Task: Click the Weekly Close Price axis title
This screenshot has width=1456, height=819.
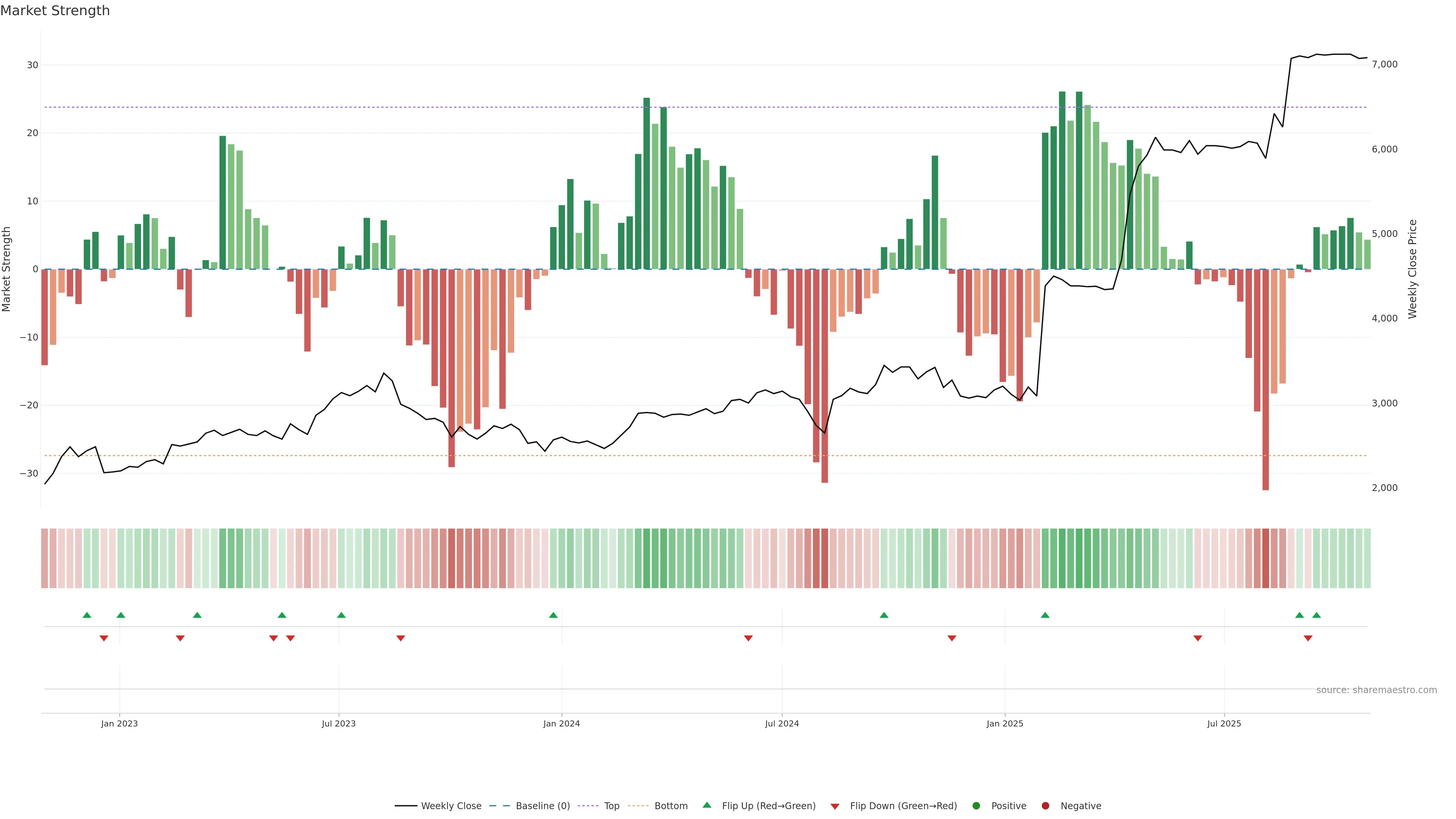Action: coord(1412,269)
